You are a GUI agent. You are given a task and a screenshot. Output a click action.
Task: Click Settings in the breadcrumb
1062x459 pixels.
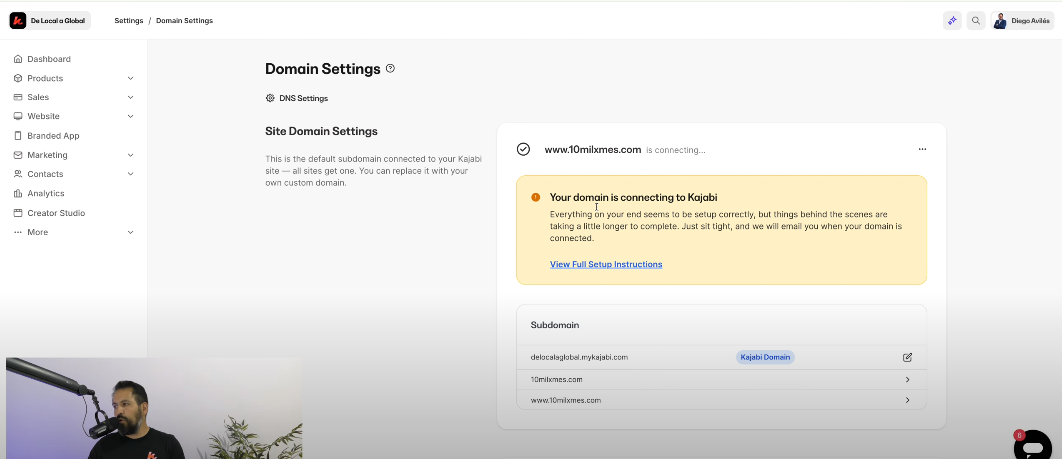[x=129, y=20]
